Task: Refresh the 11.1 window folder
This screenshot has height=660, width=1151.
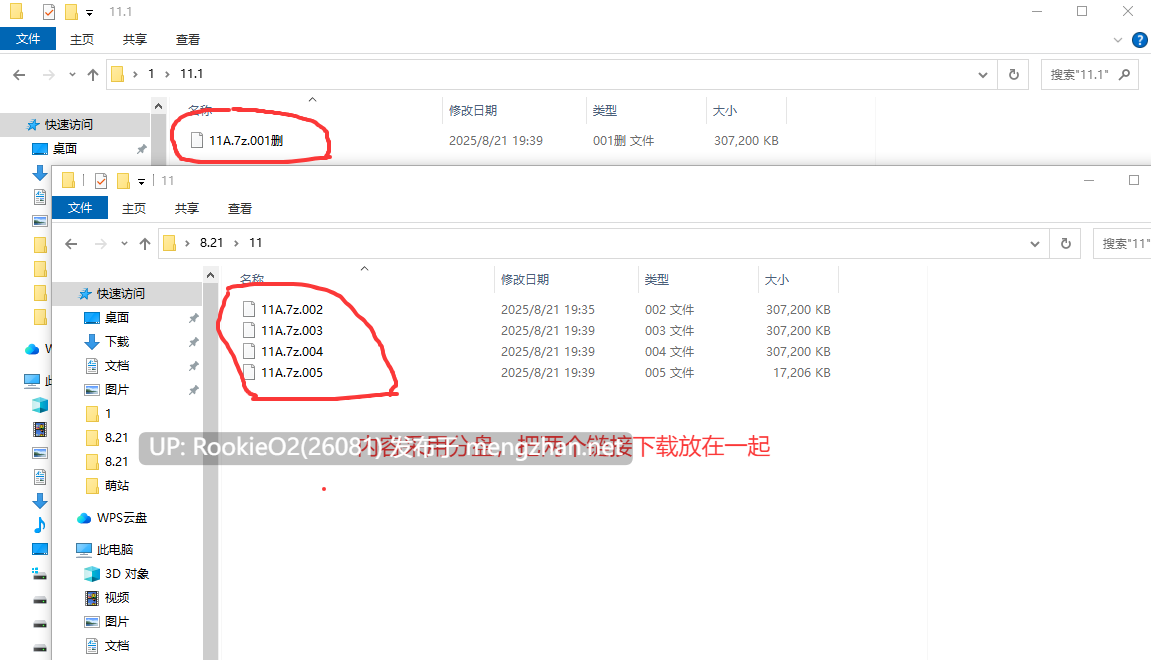Action: [1014, 75]
